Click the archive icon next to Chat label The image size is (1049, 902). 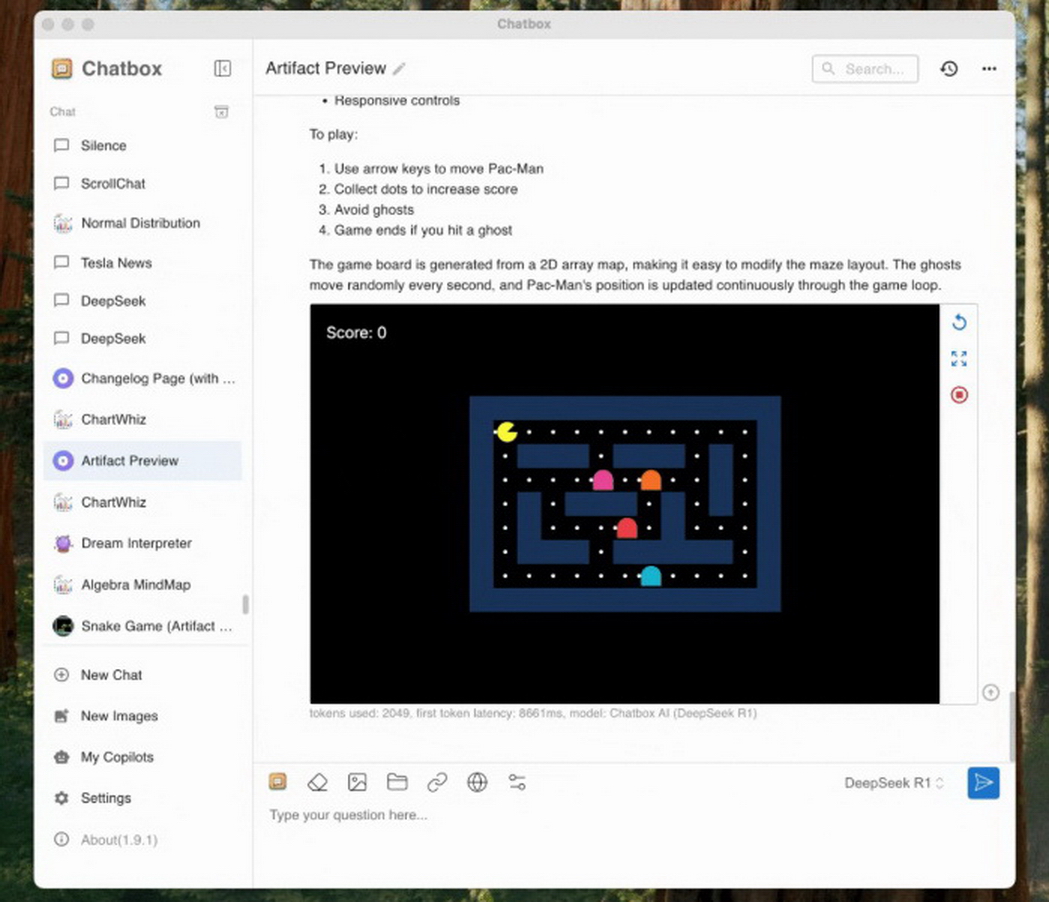(x=221, y=112)
